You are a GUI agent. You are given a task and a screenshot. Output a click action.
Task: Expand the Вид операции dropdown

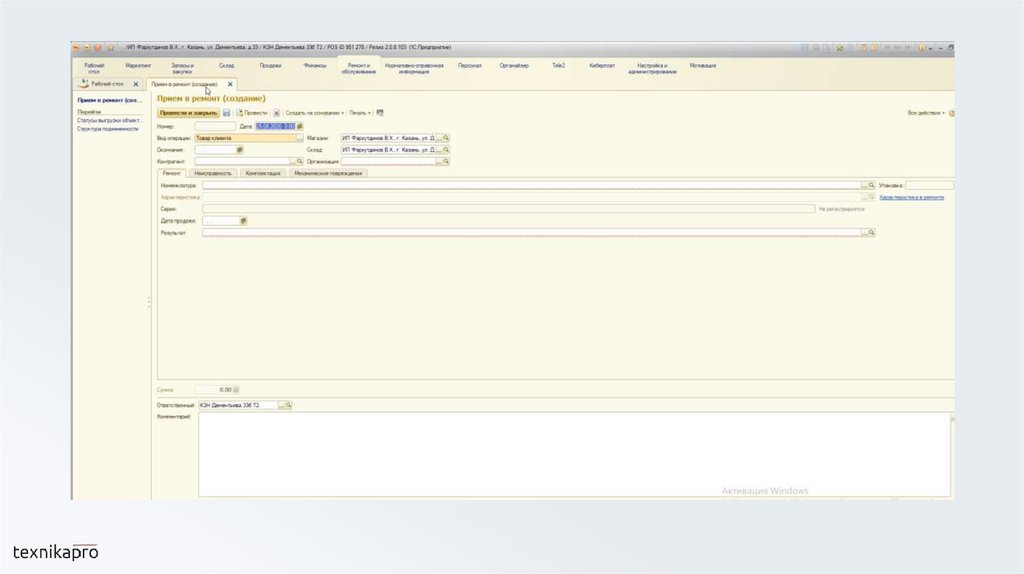(299, 138)
